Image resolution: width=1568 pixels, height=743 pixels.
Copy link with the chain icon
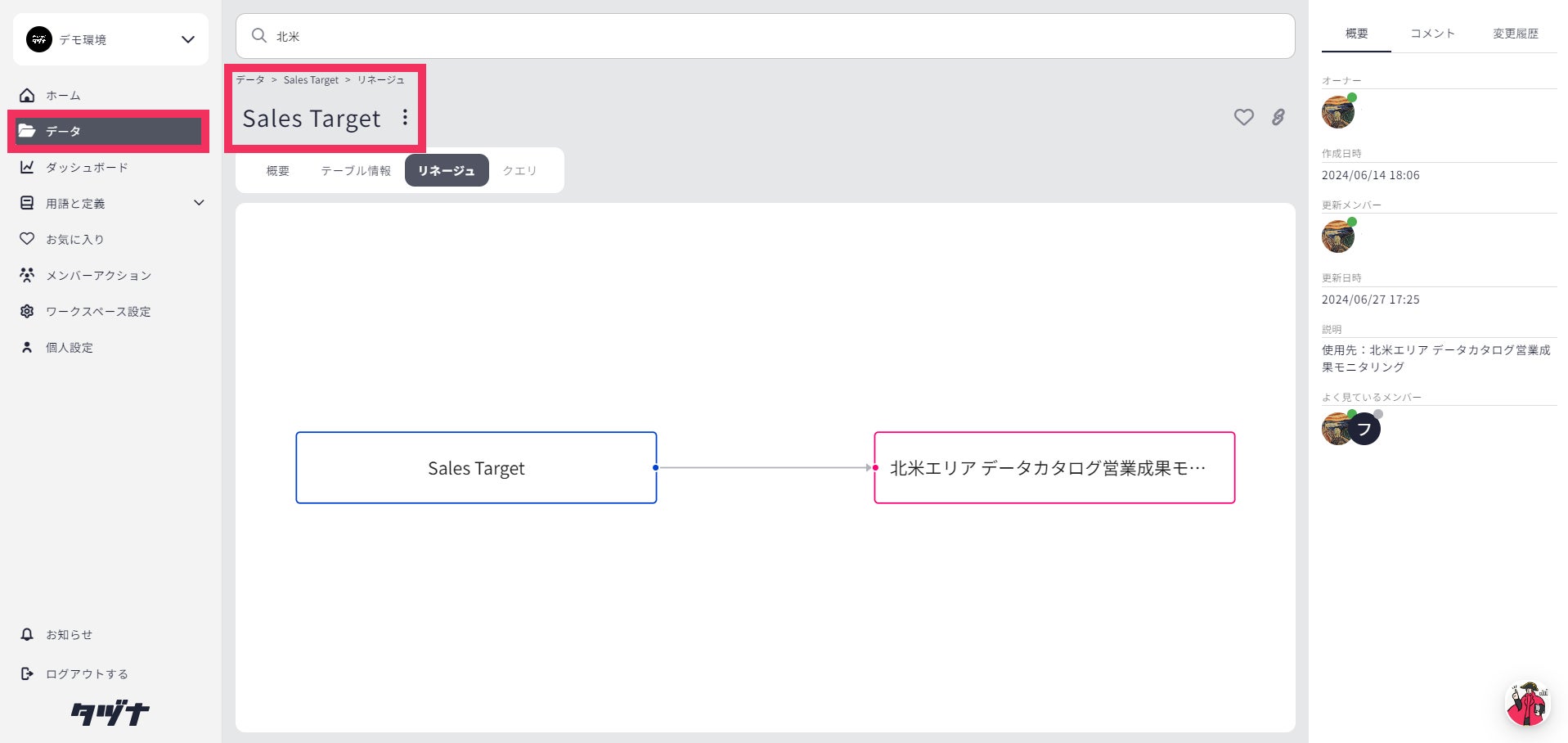pos(1278,118)
